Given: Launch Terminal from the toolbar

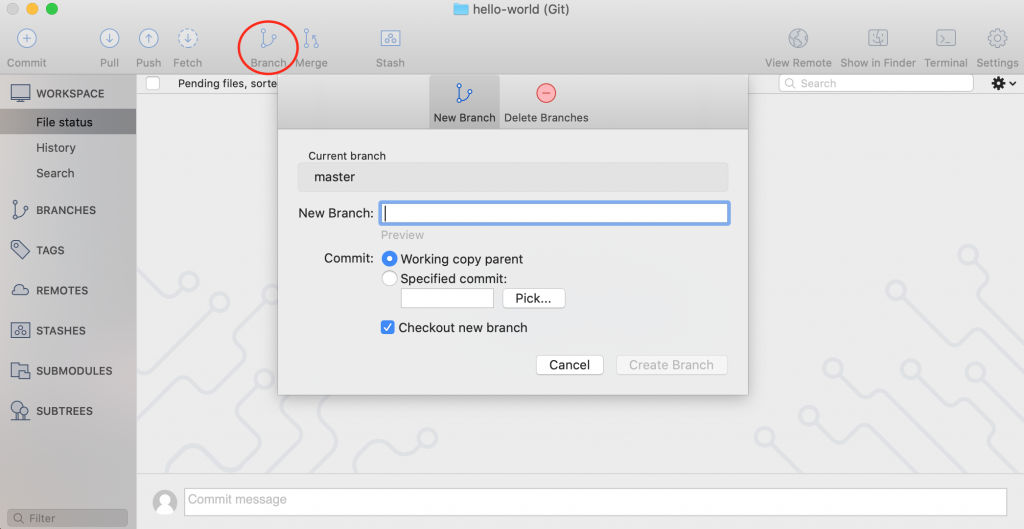Looking at the screenshot, I should 945,39.
